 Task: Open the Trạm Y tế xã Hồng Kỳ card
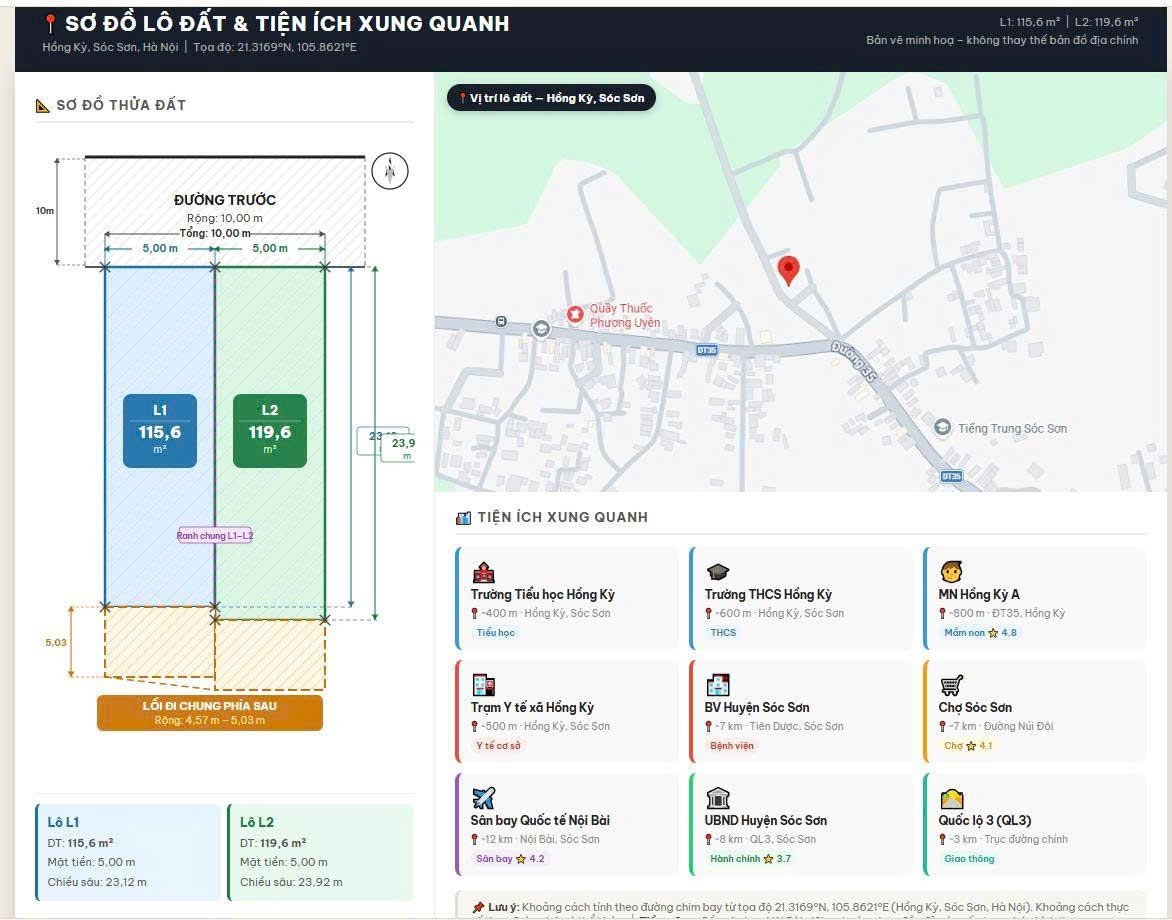[x=566, y=711]
